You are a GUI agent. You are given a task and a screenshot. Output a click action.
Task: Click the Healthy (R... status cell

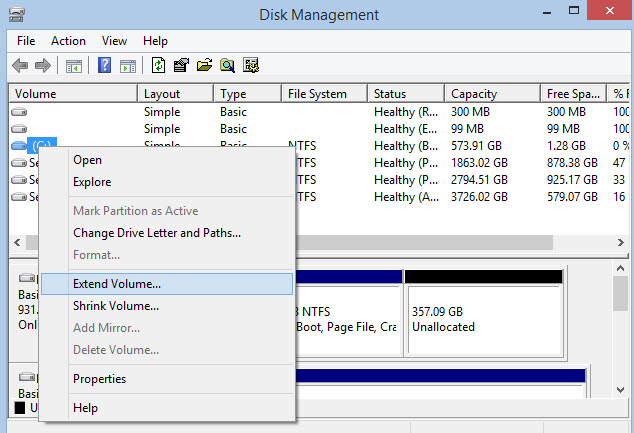click(406, 112)
